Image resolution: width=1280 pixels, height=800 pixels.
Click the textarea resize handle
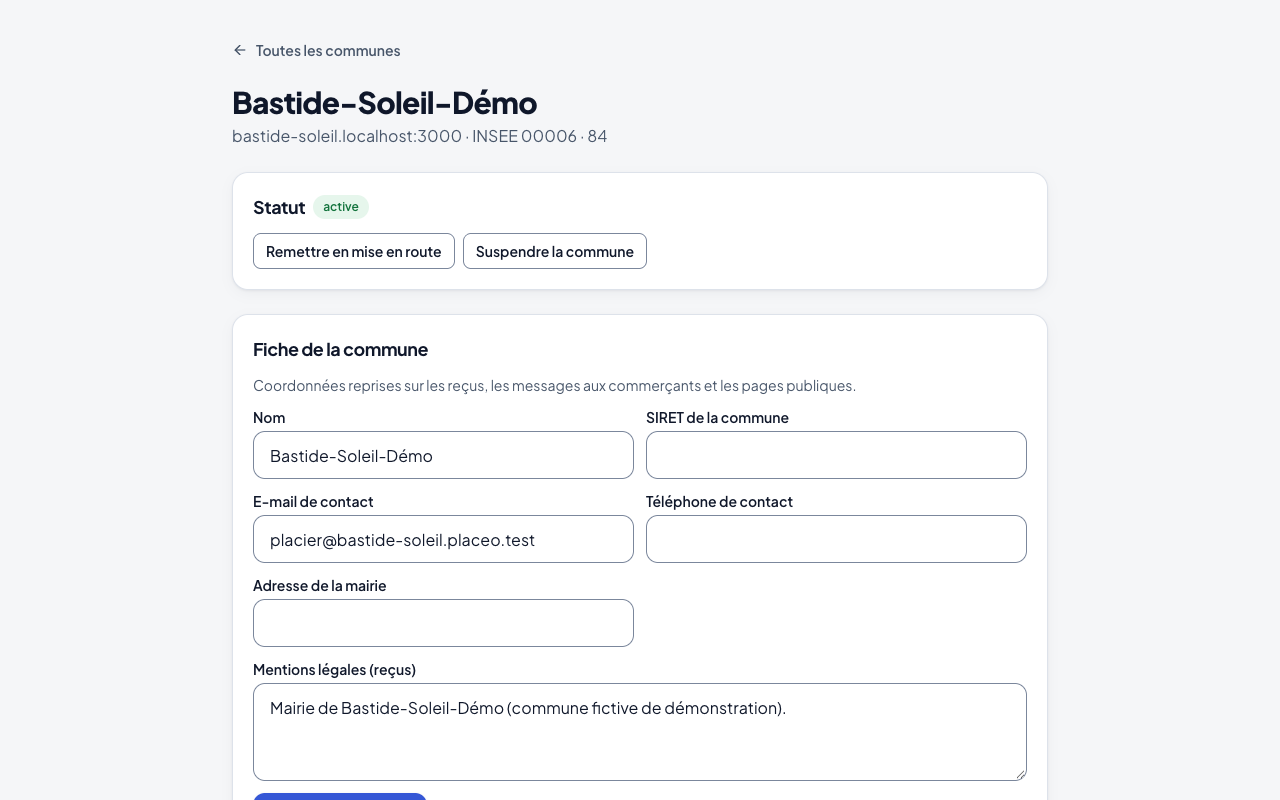[1020, 774]
